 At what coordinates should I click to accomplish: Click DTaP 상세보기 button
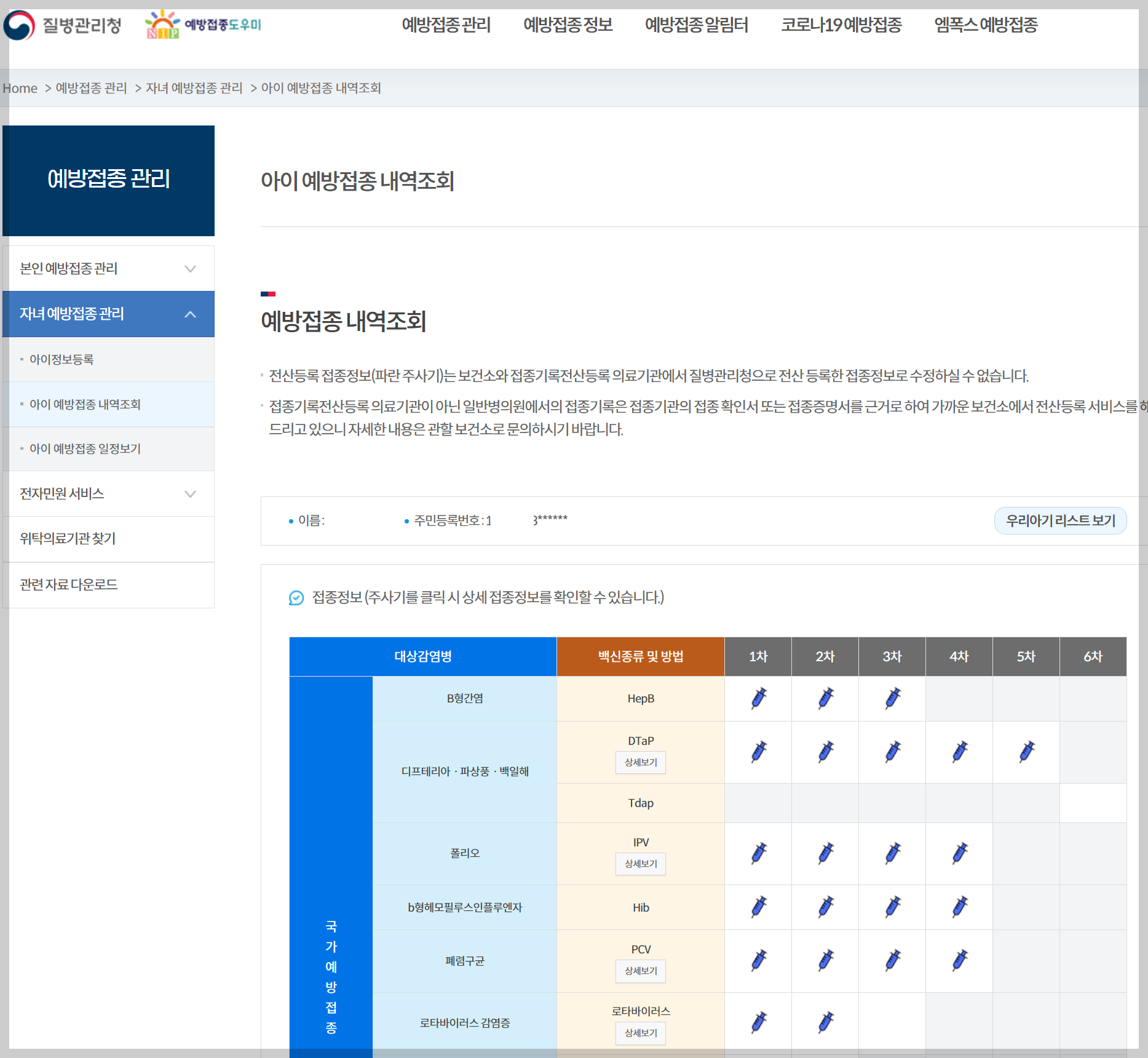[641, 762]
